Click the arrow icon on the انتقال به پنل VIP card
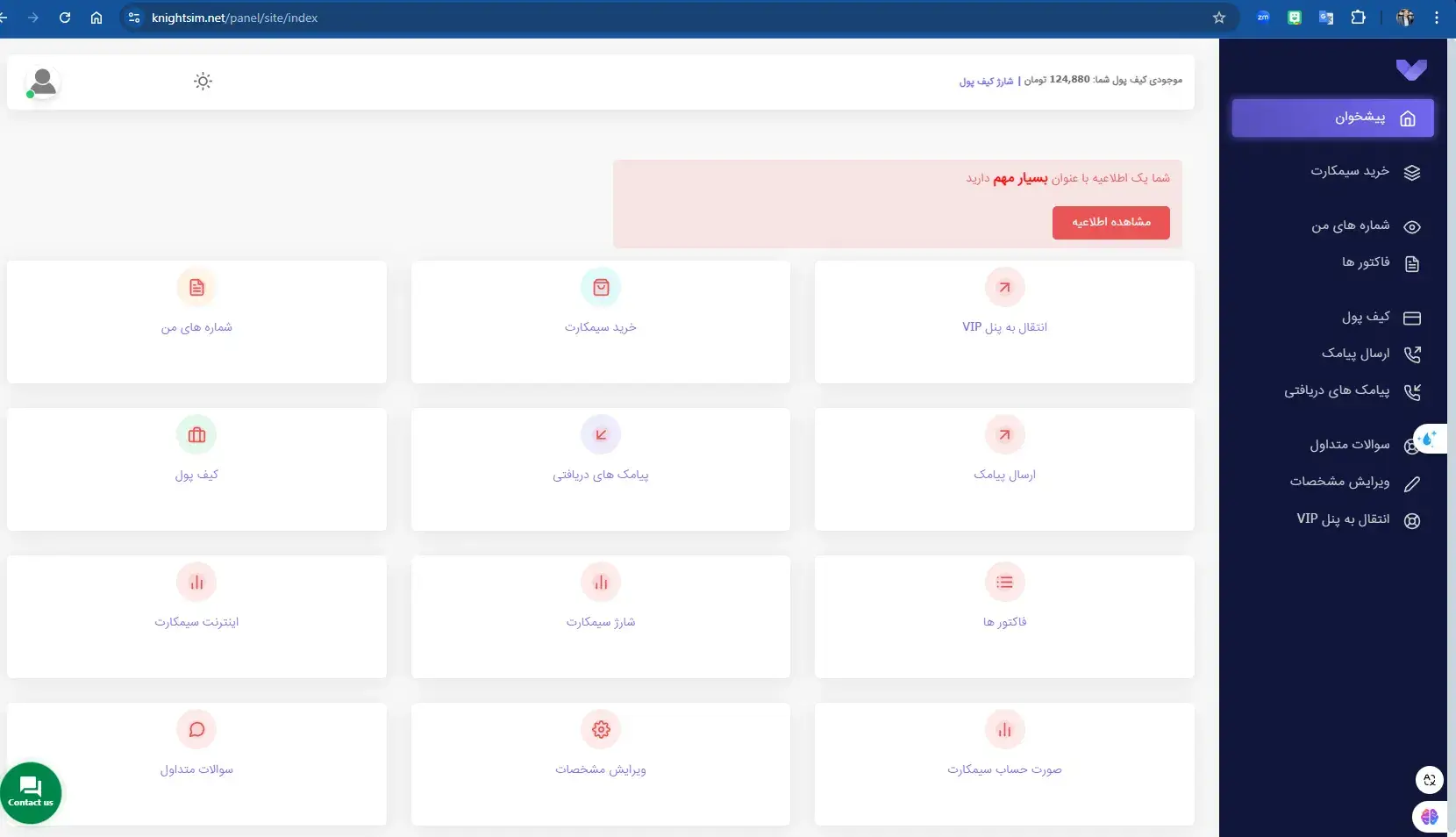Screen dimensions: 1456x837 click(1004, 287)
